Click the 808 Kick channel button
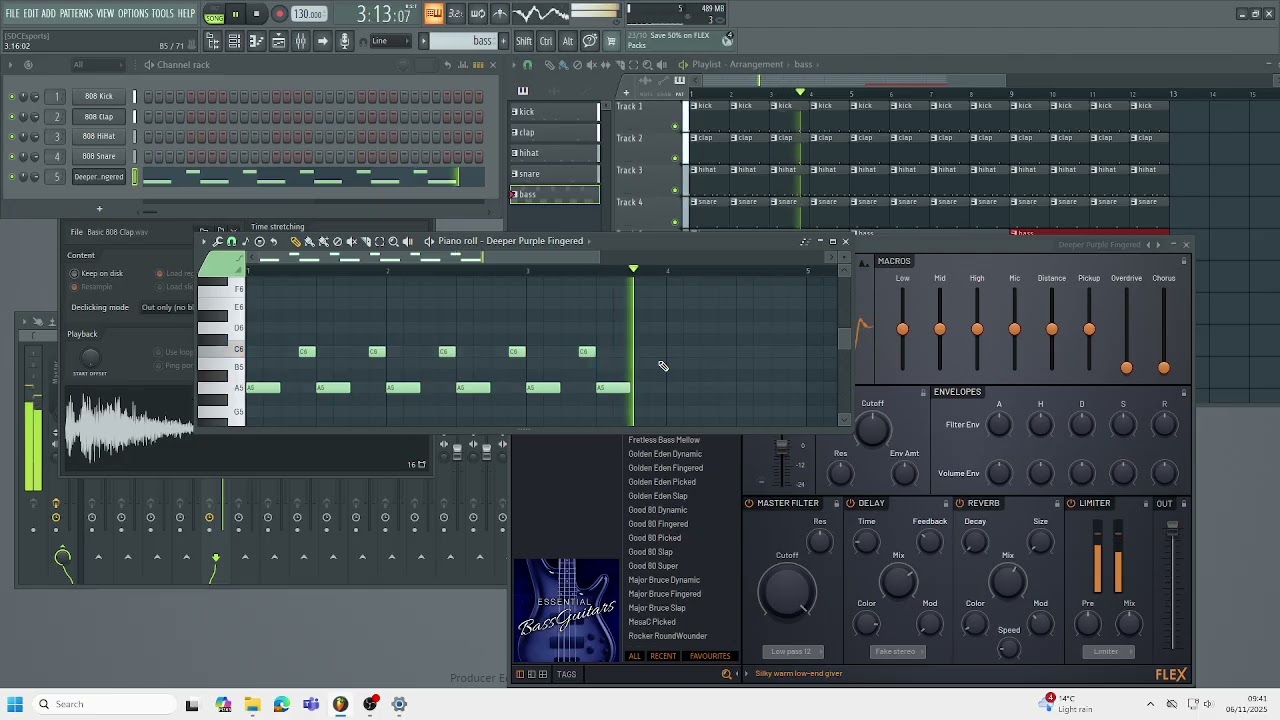The image size is (1280, 720). [x=99, y=97]
